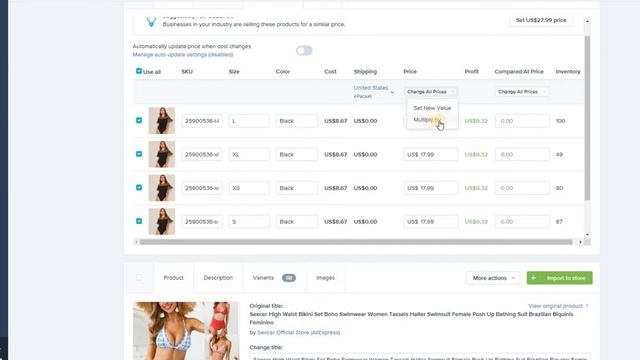Image resolution: width=640 pixels, height=360 pixels.
Task: Check the Use all checkbox
Action: pyautogui.click(x=139, y=71)
